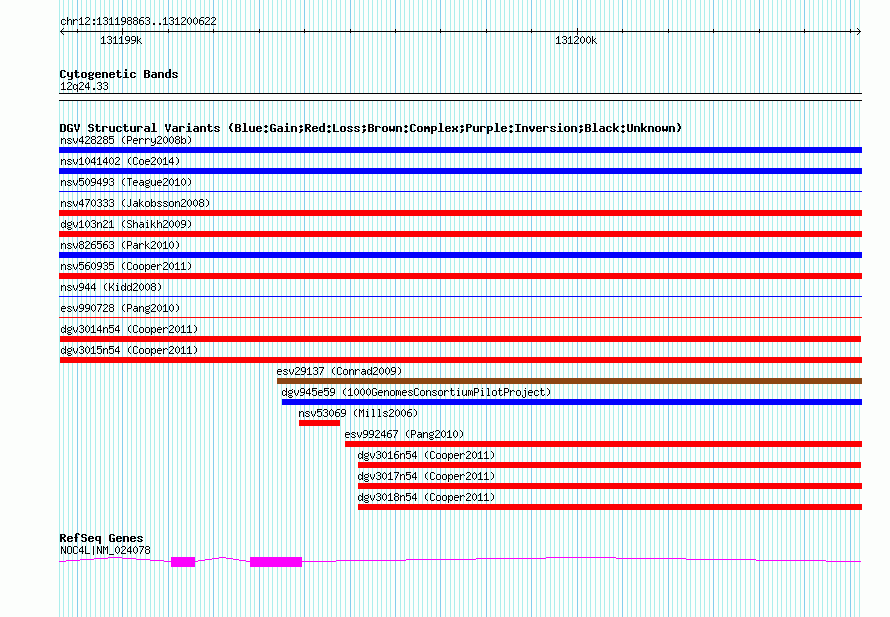Open the esv990728 (Pang2010) label
The height and width of the screenshot is (617, 890).
tap(120, 308)
